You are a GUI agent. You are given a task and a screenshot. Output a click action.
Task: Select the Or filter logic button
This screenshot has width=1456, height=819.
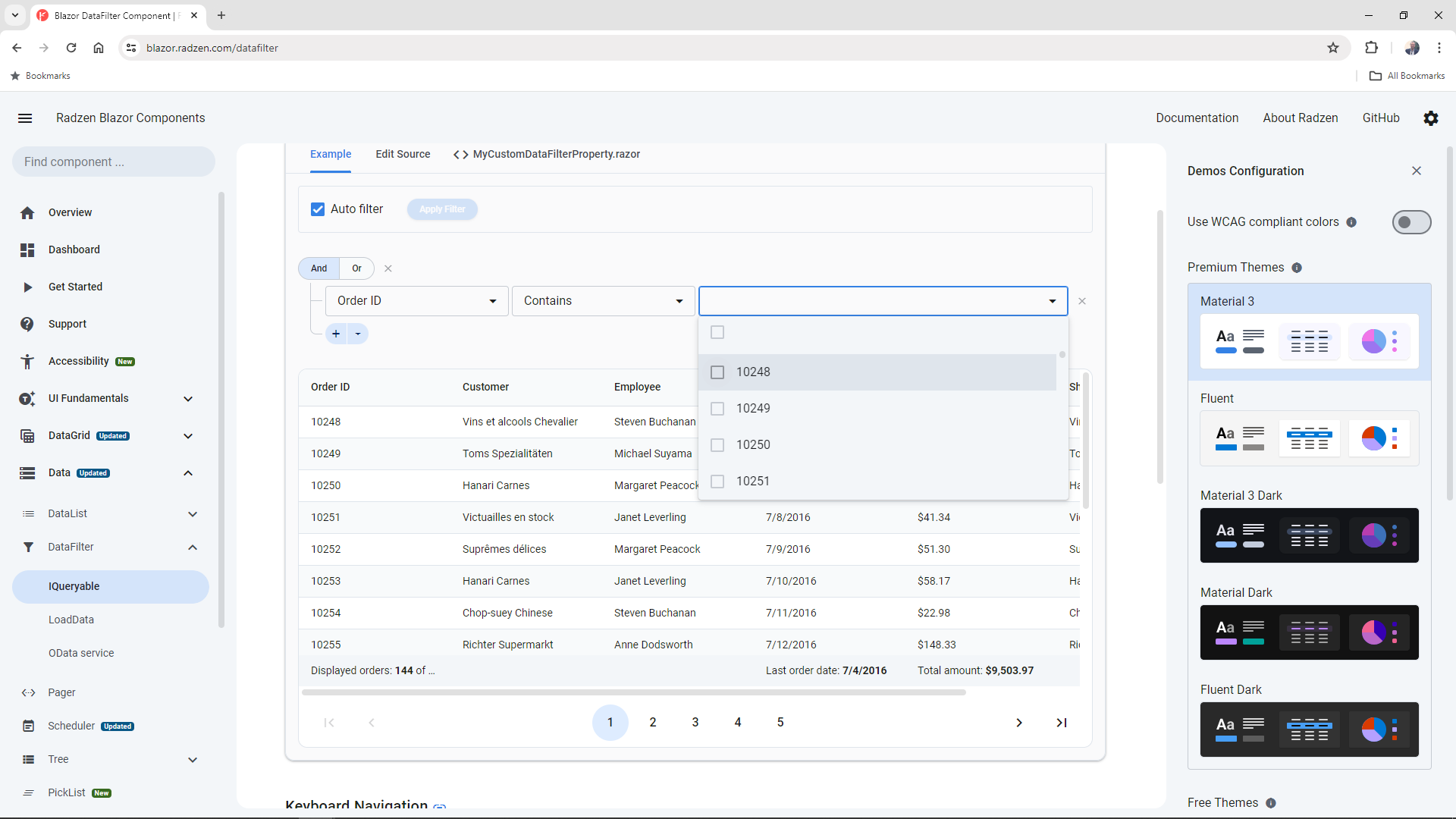coord(356,268)
